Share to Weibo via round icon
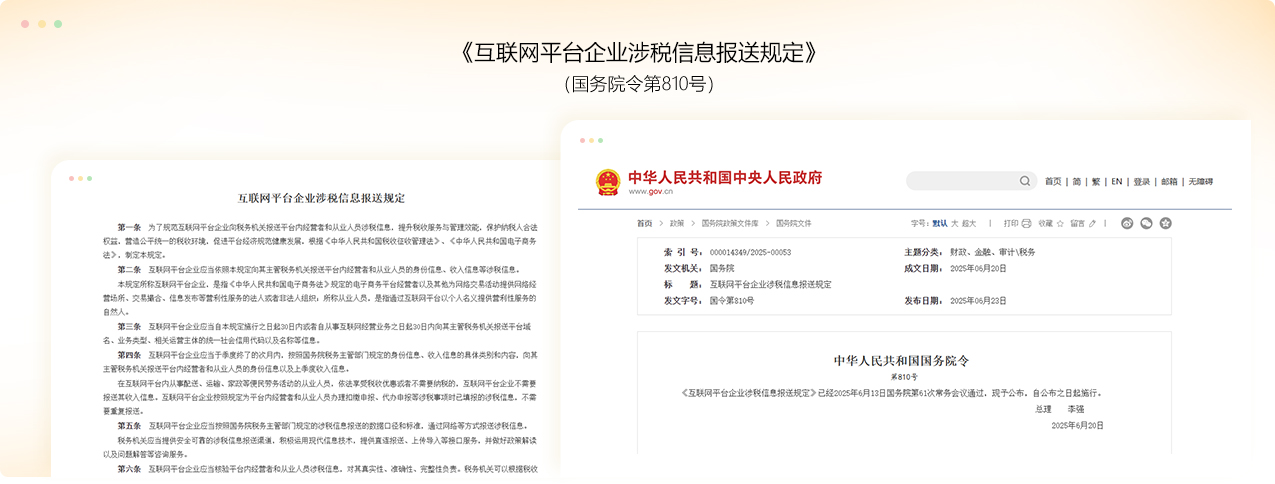The width and height of the screenshot is (1275, 484). pyautogui.click(x=1127, y=223)
